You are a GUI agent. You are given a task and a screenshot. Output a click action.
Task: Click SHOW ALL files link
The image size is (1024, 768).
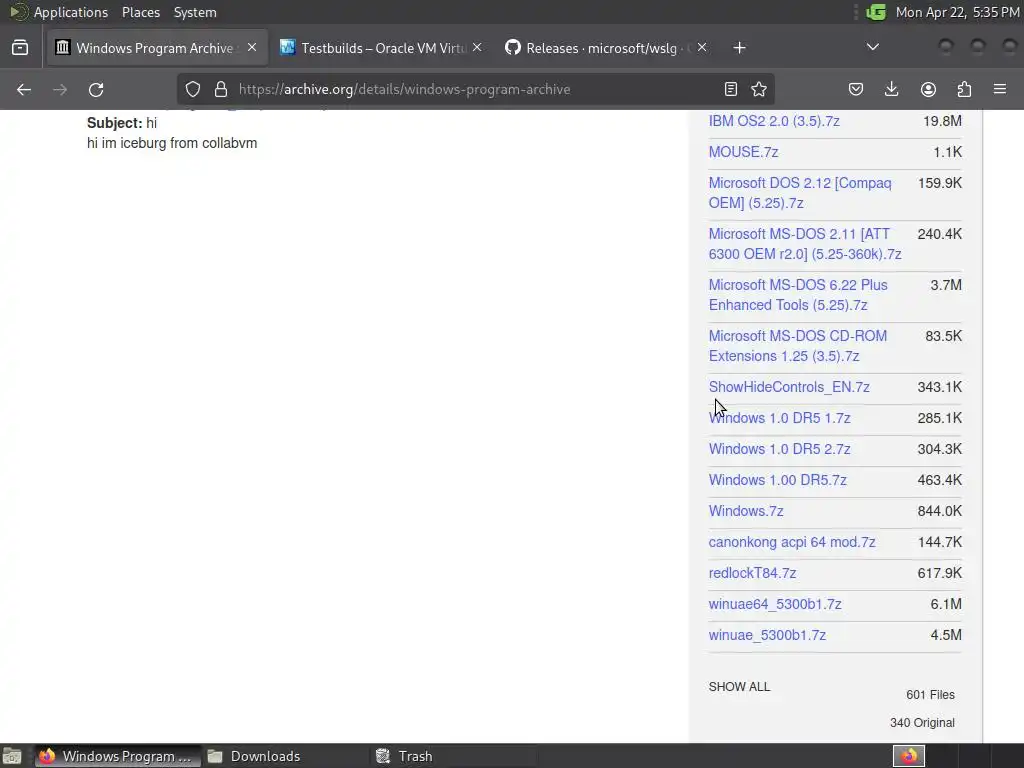click(x=739, y=687)
